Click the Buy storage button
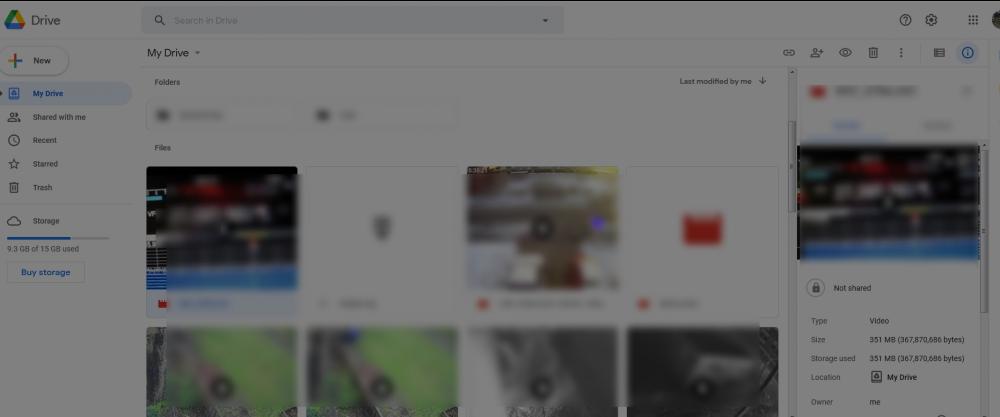The height and width of the screenshot is (417, 1000). pos(46,272)
